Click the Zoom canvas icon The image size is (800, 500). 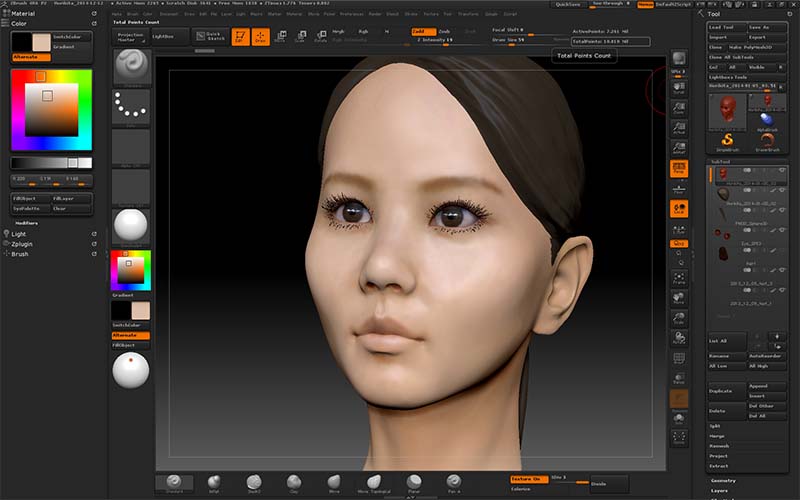pyautogui.click(x=679, y=108)
